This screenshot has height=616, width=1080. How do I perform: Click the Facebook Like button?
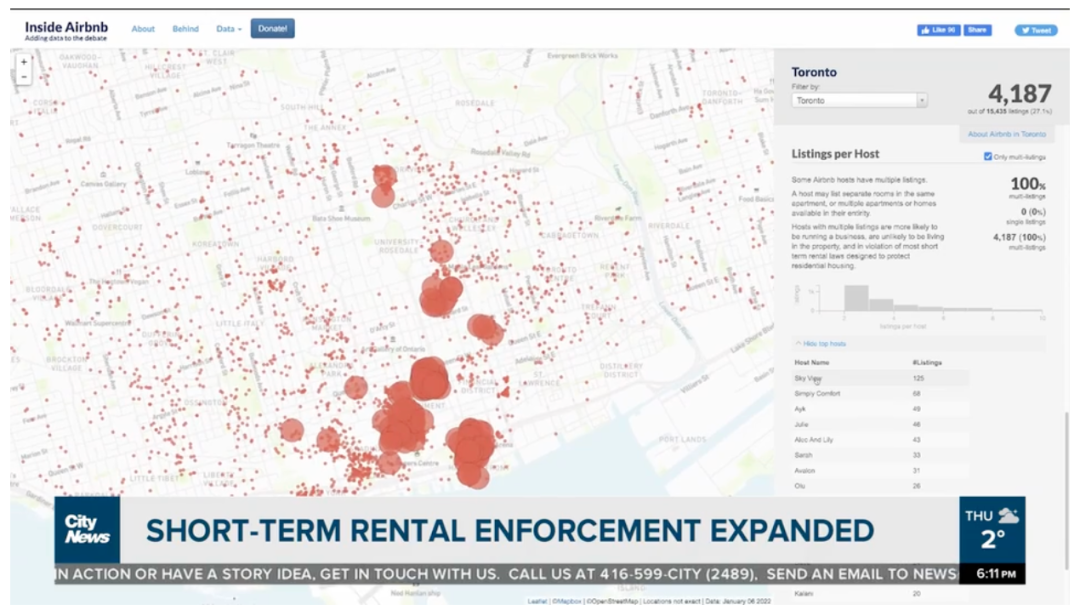coord(938,30)
